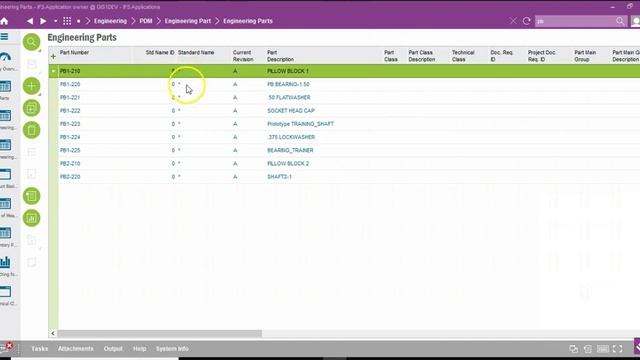This screenshot has width=640, height=360.
Task: Open the gauge overview sidebar icon
Action: 5,57
